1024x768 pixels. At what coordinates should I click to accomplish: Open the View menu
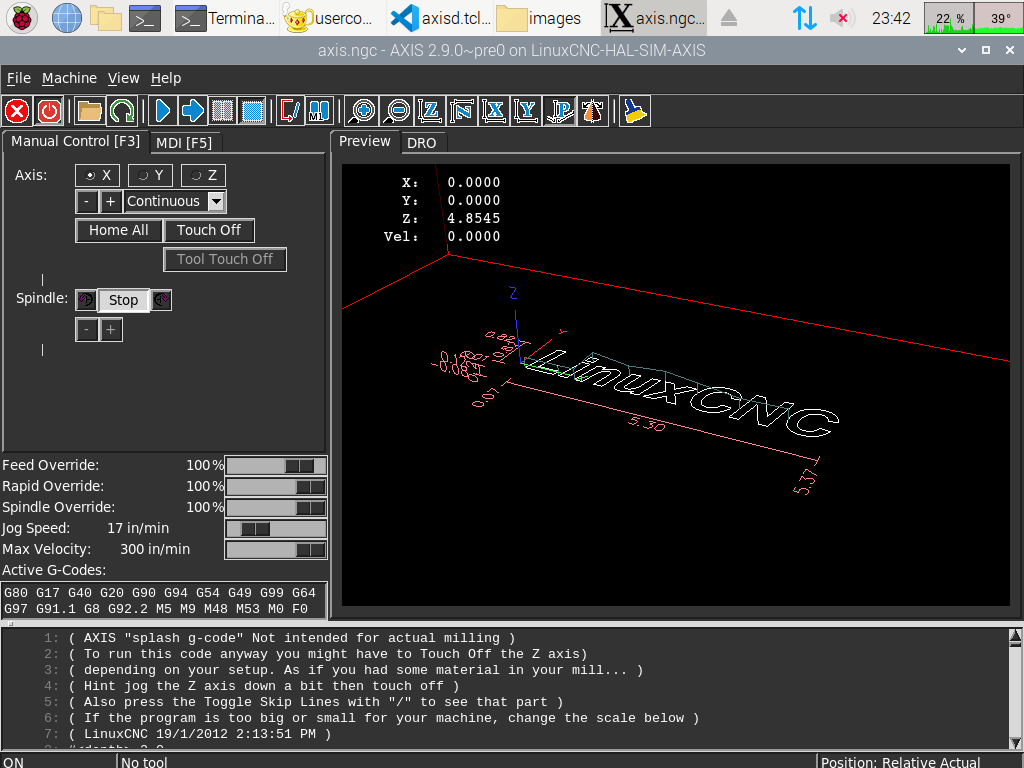click(123, 78)
